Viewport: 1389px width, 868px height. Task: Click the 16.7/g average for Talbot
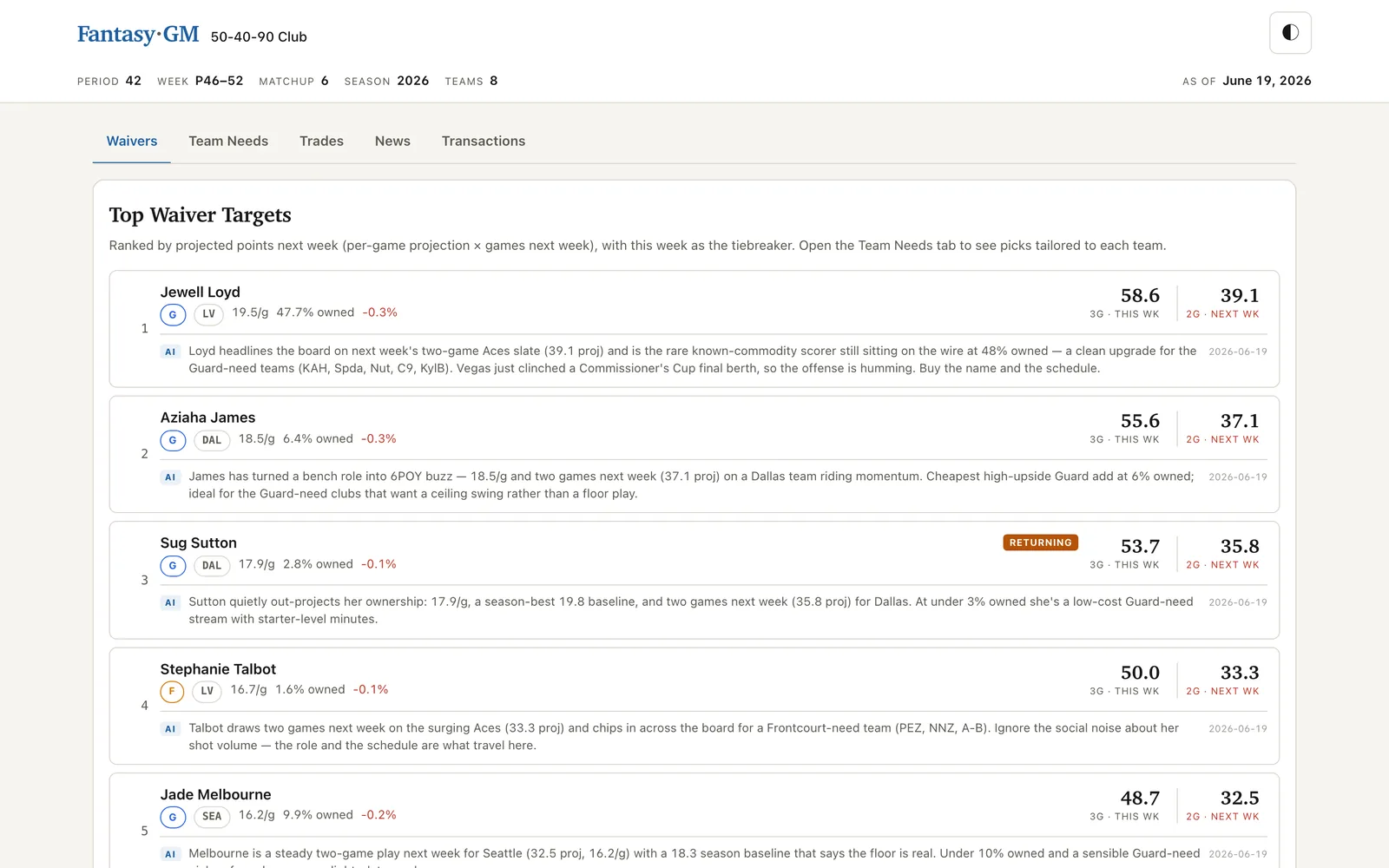pyautogui.click(x=248, y=690)
